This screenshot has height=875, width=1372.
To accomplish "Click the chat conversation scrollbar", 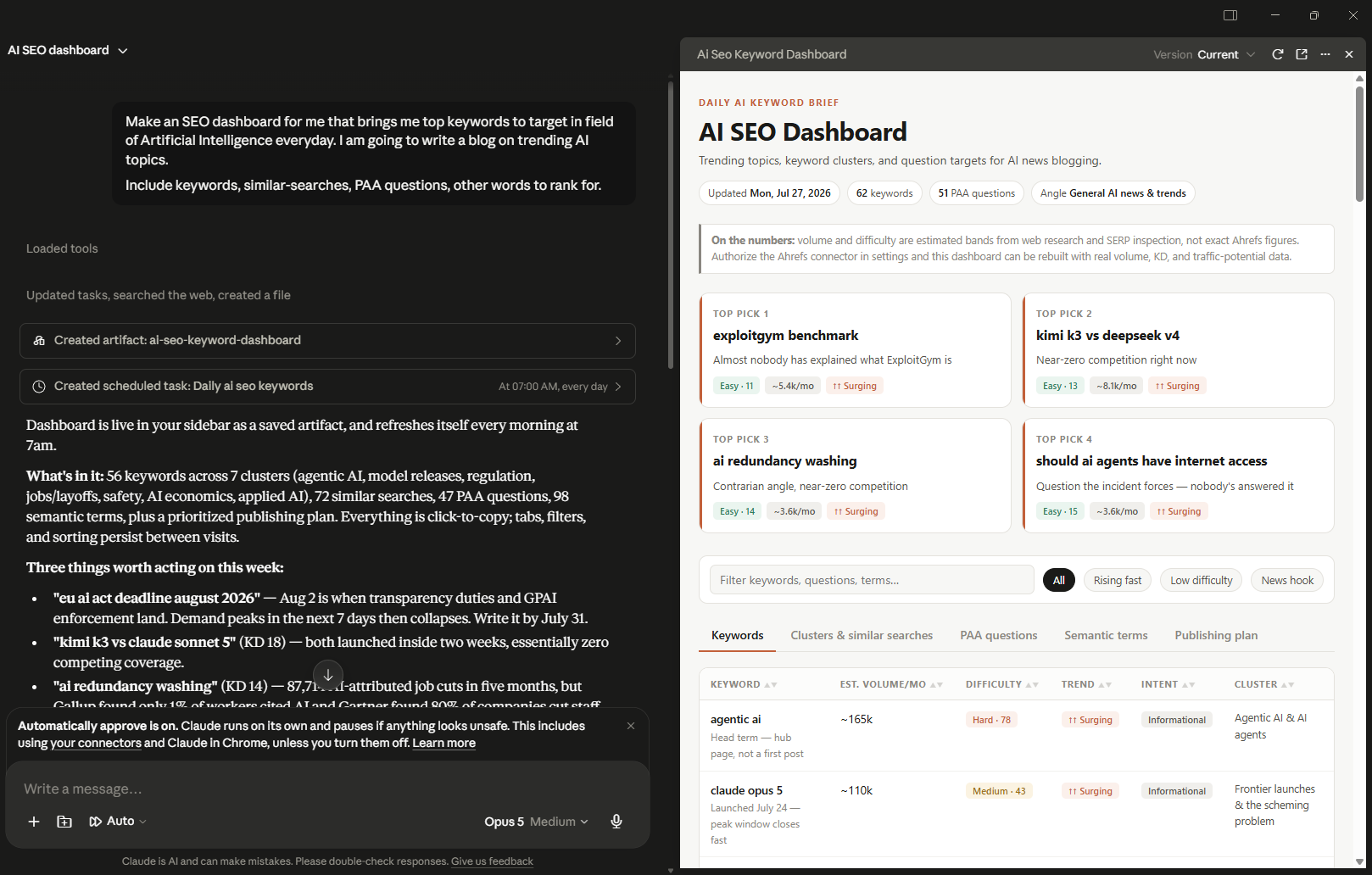I will click(x=671, y=225).
